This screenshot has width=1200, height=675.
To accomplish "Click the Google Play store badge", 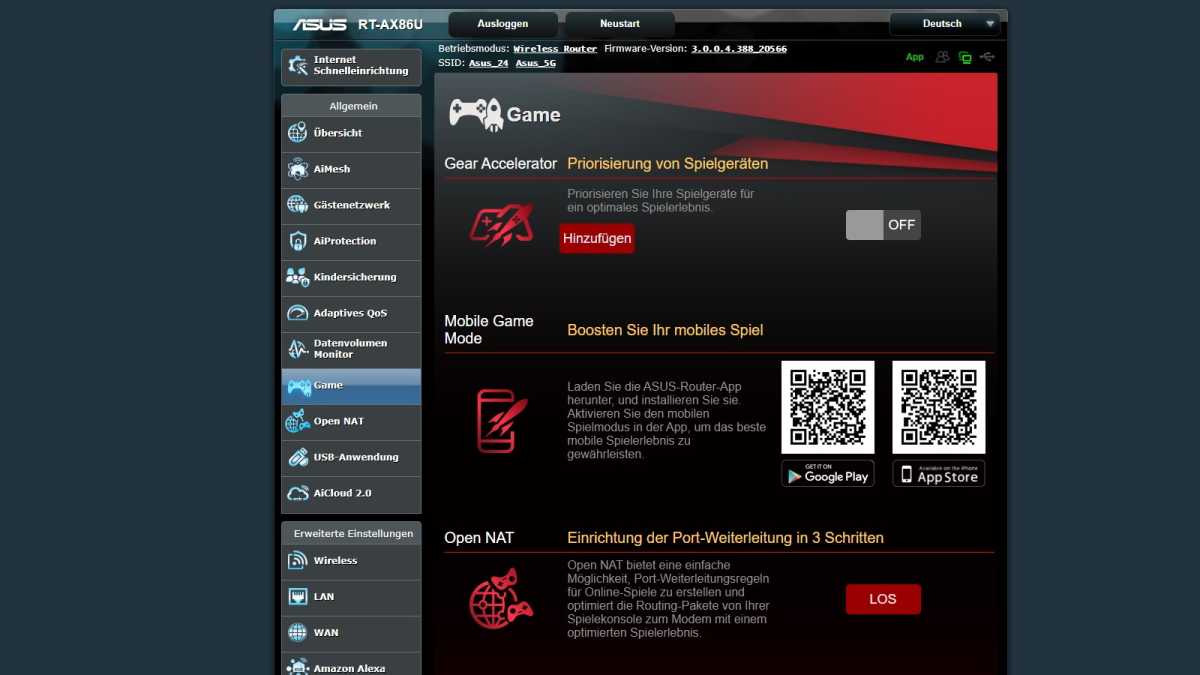I will click(x=827, y=475).
